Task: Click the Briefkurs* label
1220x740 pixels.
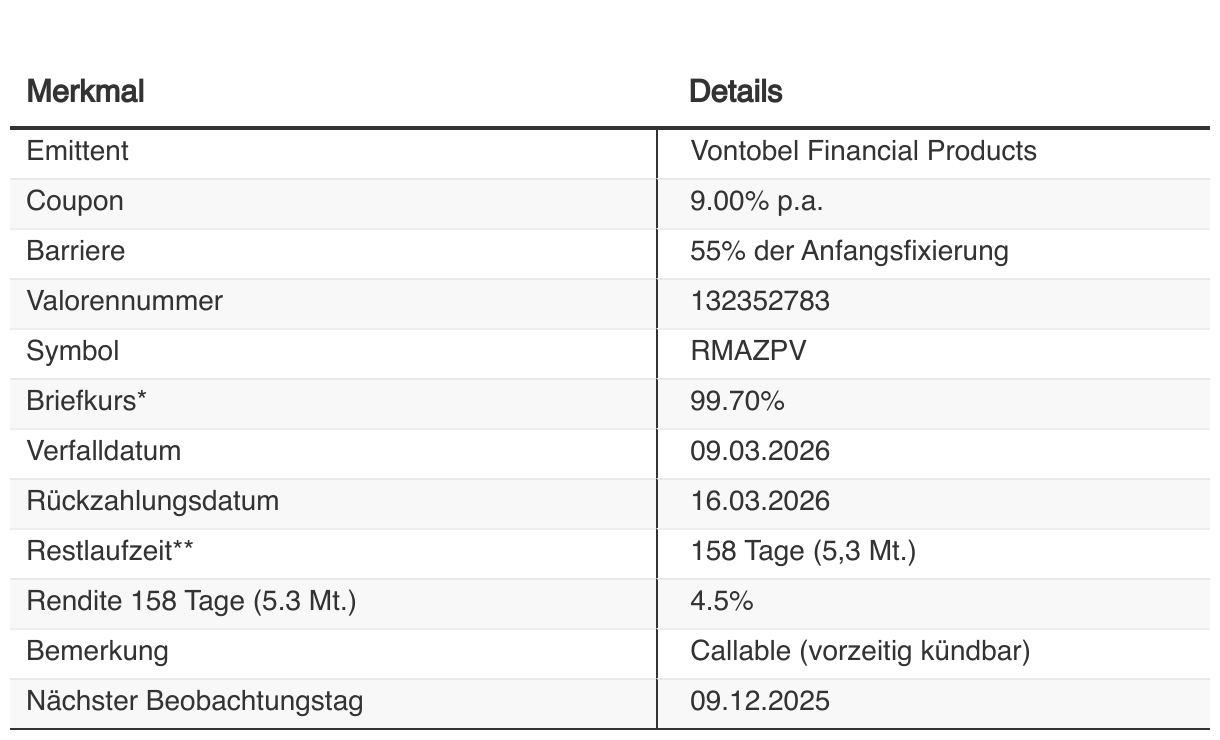Action: [87, 401]
